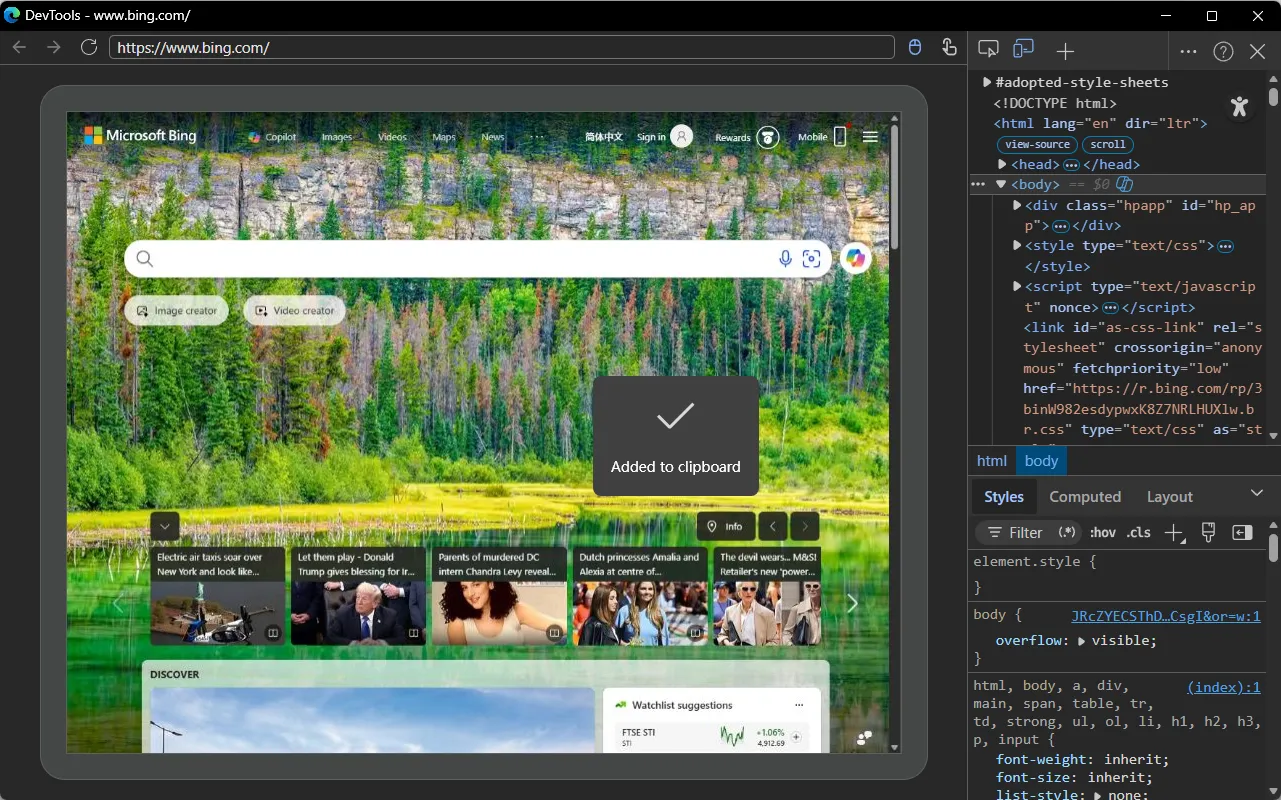Click the plus icon to add a DevTools tool
1281x800 pixels.
1065,51
